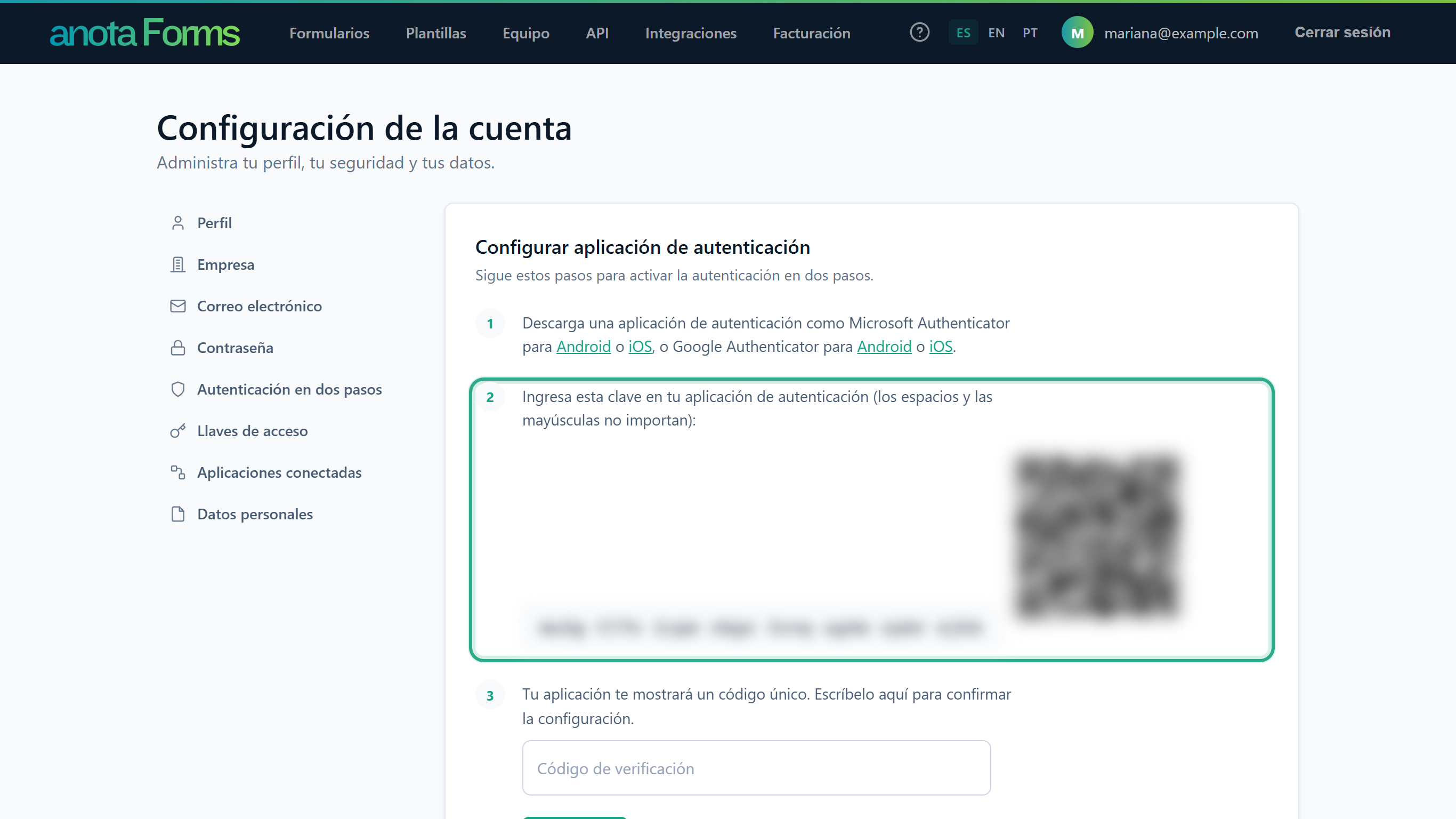Go to the Equipo section

[525, 33]
